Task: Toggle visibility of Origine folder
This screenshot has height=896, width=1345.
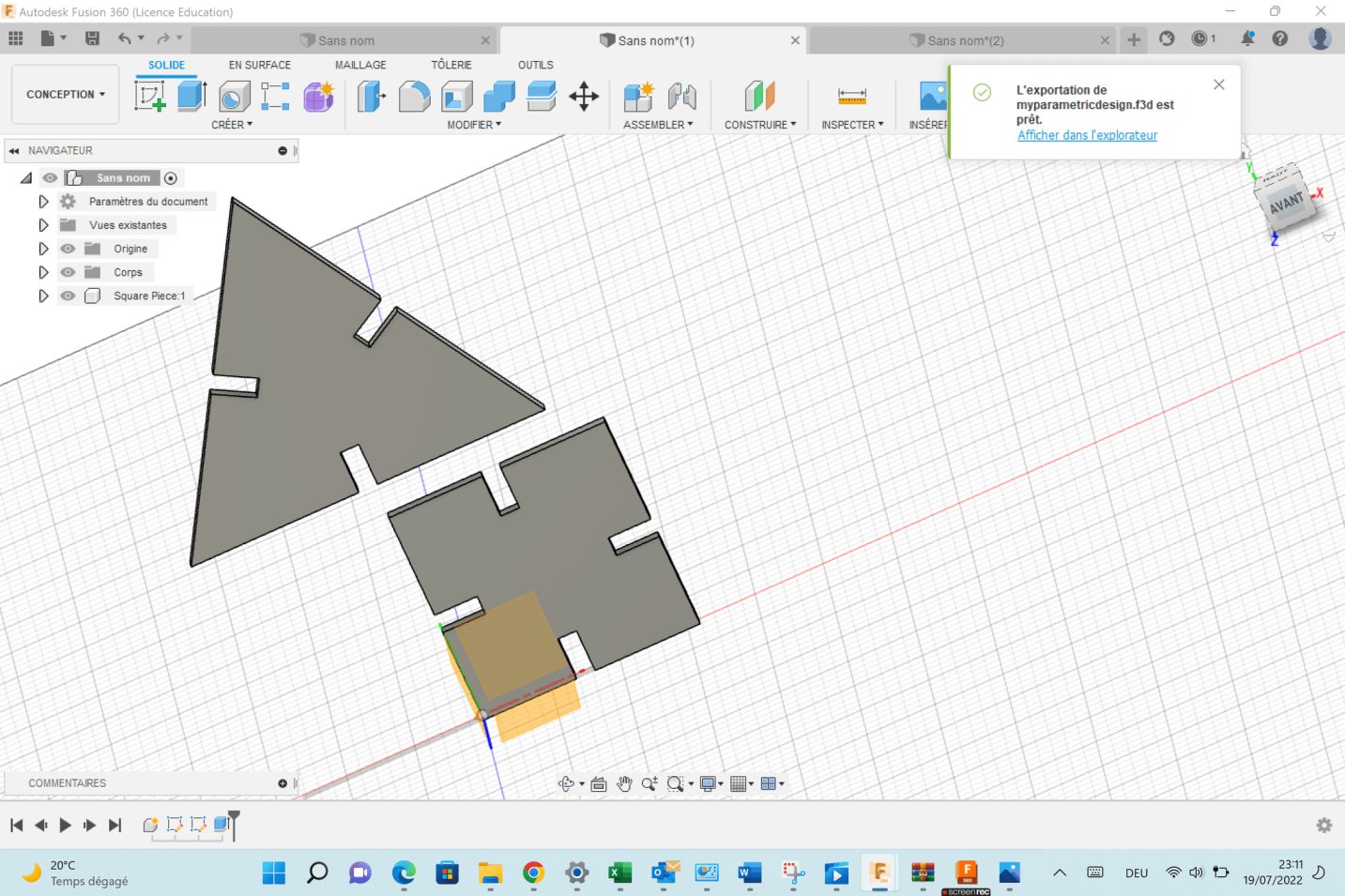Action: pyautogui.click(x=68, y=249)
